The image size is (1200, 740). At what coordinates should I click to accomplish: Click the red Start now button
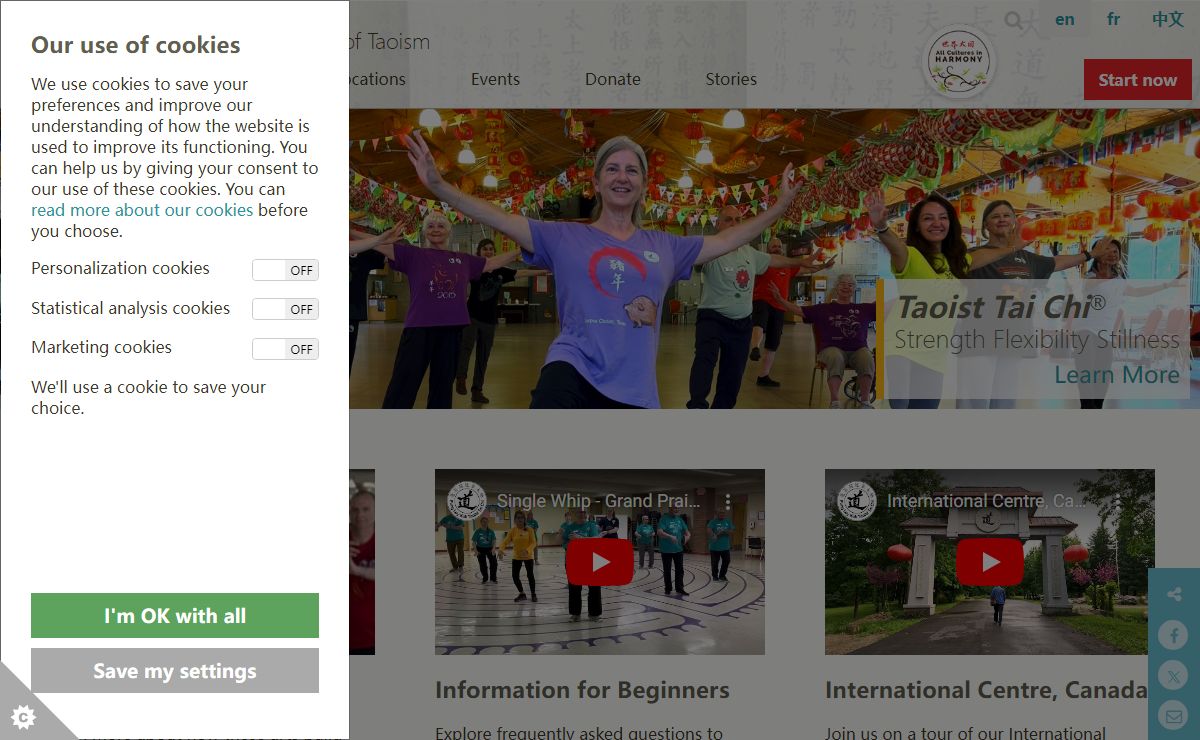coord(1138,80)
